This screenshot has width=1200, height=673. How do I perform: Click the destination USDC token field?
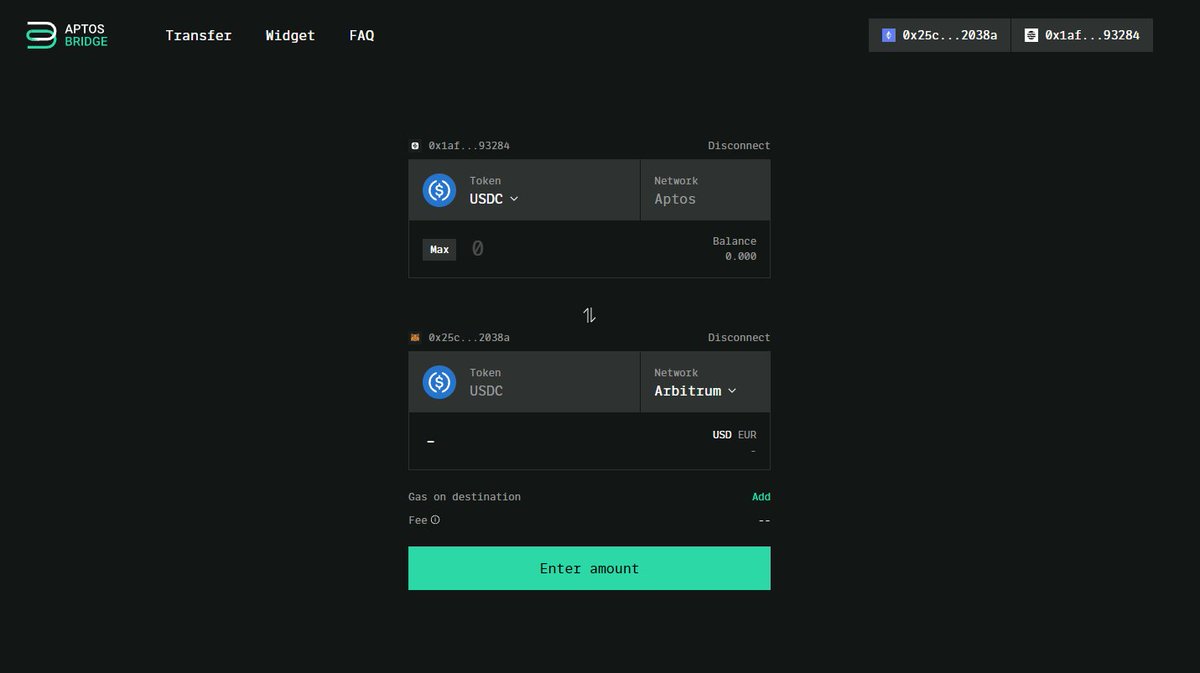click(x=524, y=382)
